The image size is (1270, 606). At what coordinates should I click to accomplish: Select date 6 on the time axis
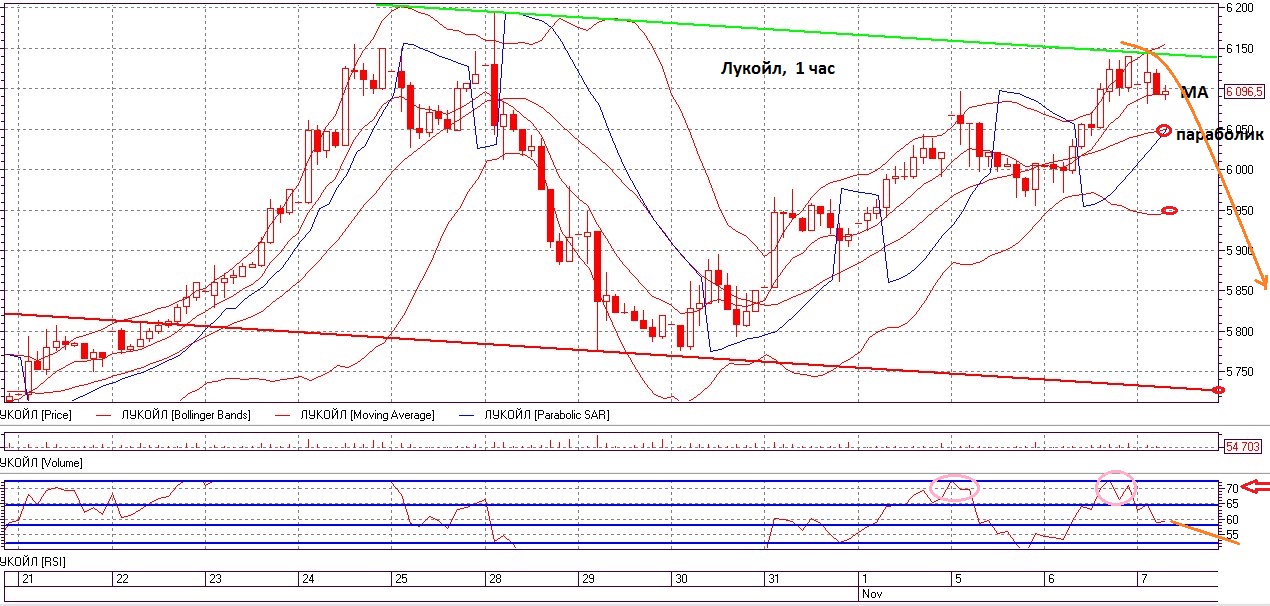pos(1049,579)
